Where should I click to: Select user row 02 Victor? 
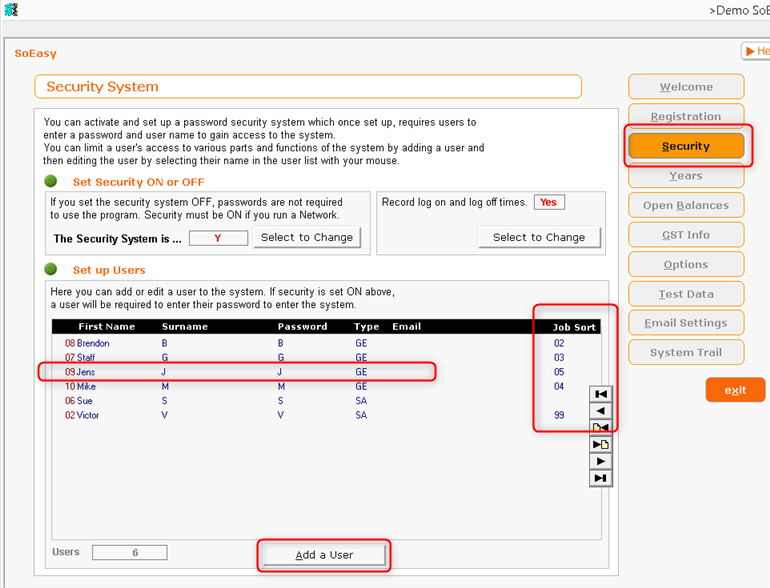(x=326, y=415)
